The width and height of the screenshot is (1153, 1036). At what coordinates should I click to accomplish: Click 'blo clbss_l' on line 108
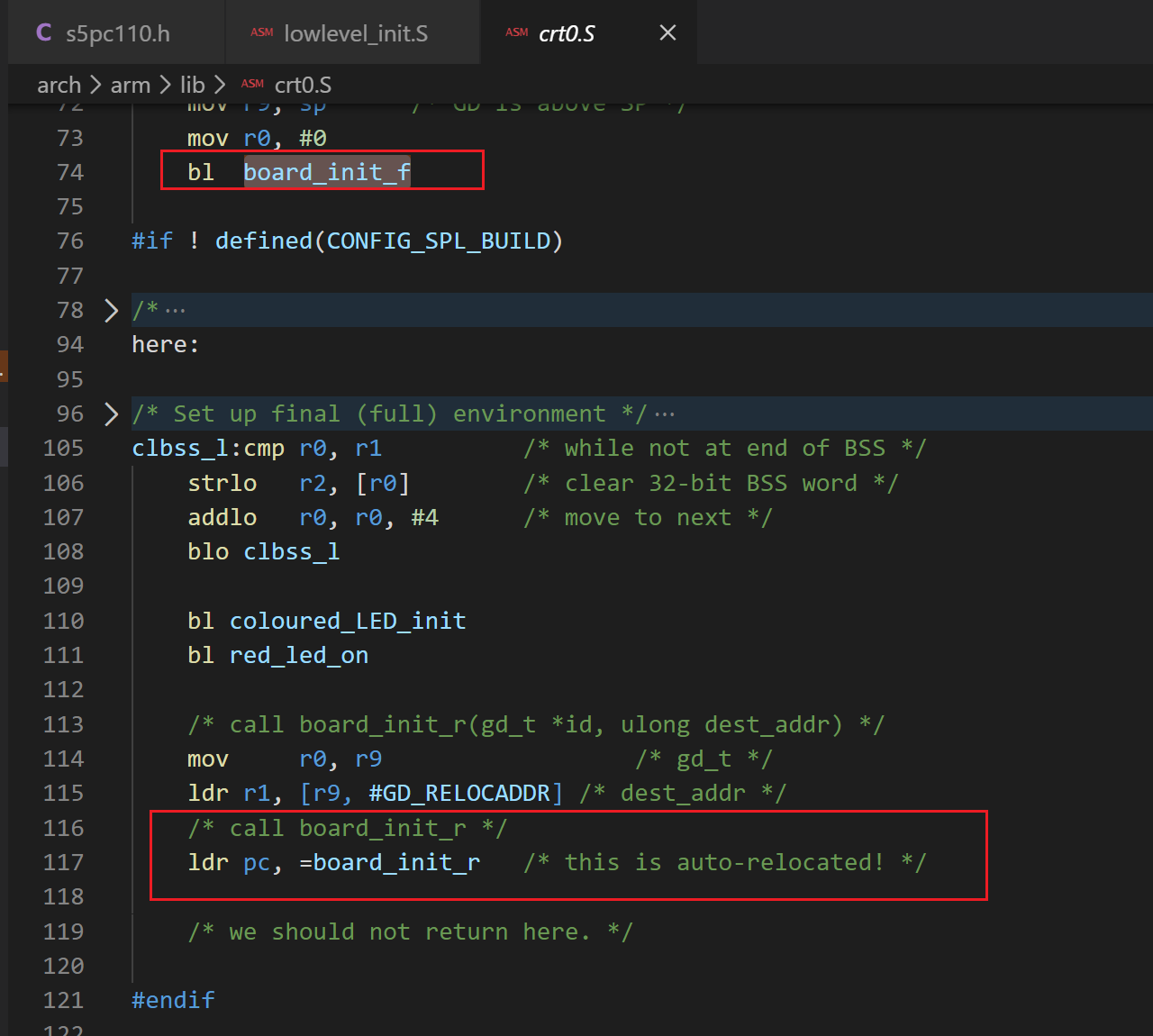pyautogui.click(x=264, y=551)
